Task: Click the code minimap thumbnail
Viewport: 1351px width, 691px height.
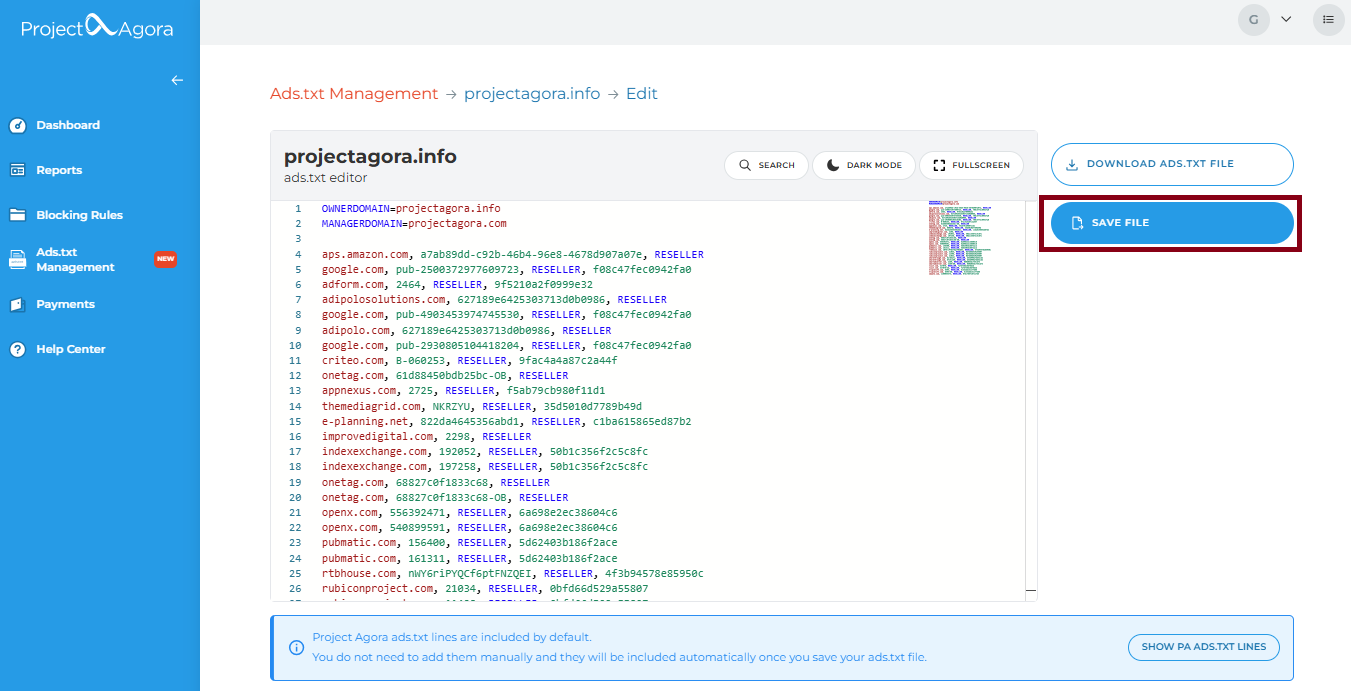Action: pos(959,238)
